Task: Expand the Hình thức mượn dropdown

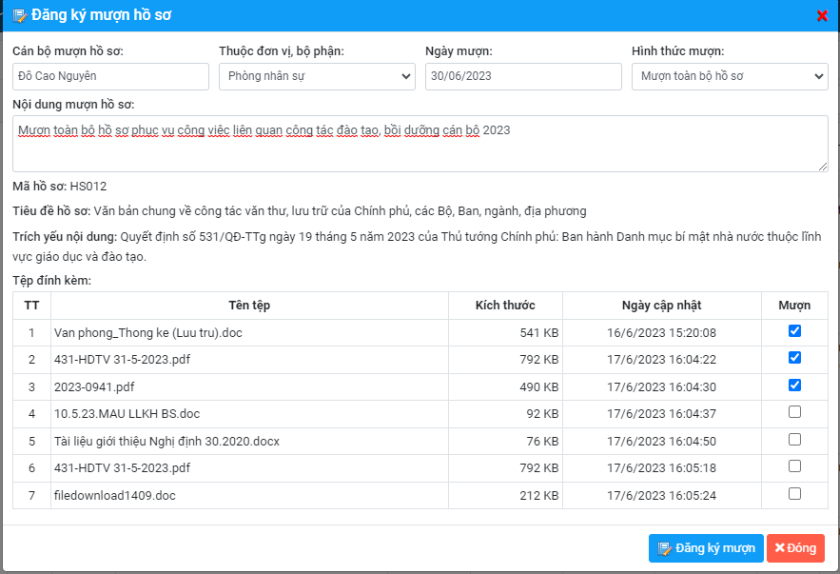Action: 729,76
